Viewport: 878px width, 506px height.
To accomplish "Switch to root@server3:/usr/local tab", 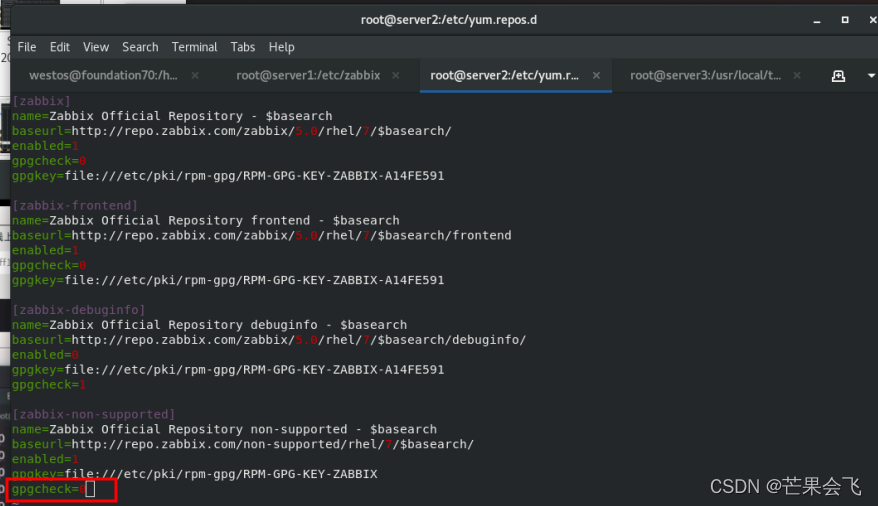I will (705, 76).
